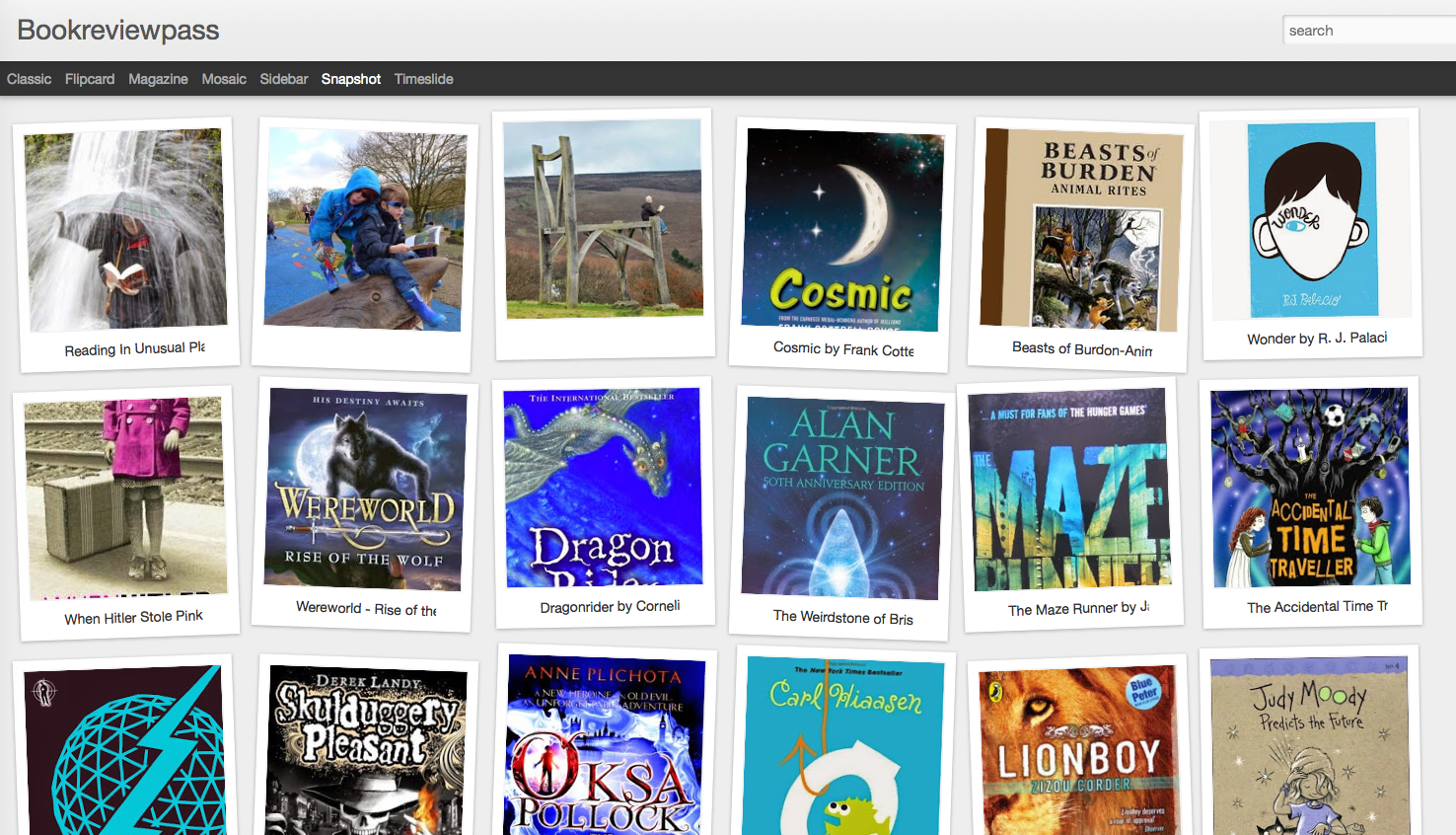Open the Judy Moody book cover
1456x835 pixels.
pyautogui.click(x=1311, y=747)
